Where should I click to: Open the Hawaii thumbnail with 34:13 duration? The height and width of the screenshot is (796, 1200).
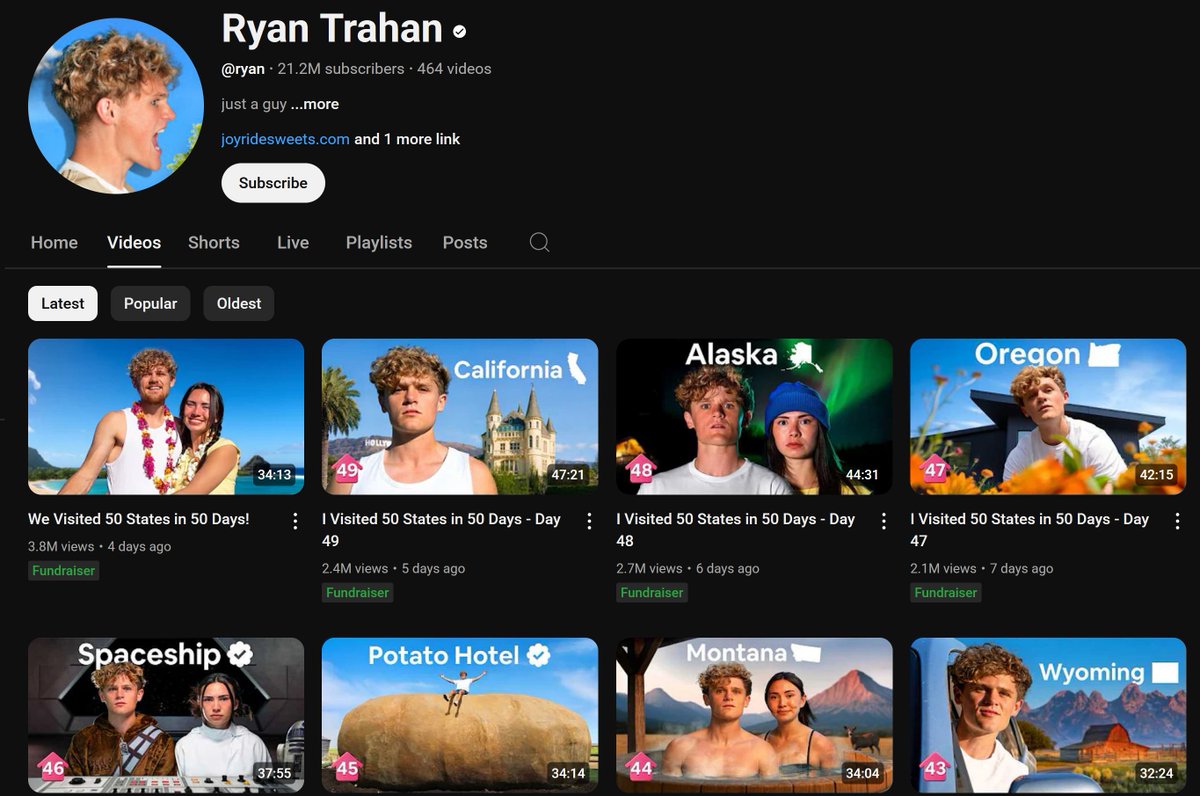pos(166,416)
